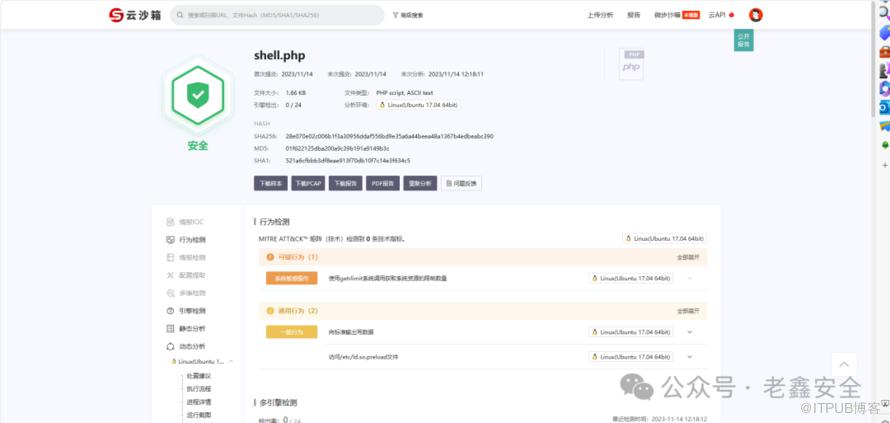The image size is (890, 423).
Task: Open 微步沙箱 in top navigation
Action: pos(677,15)
